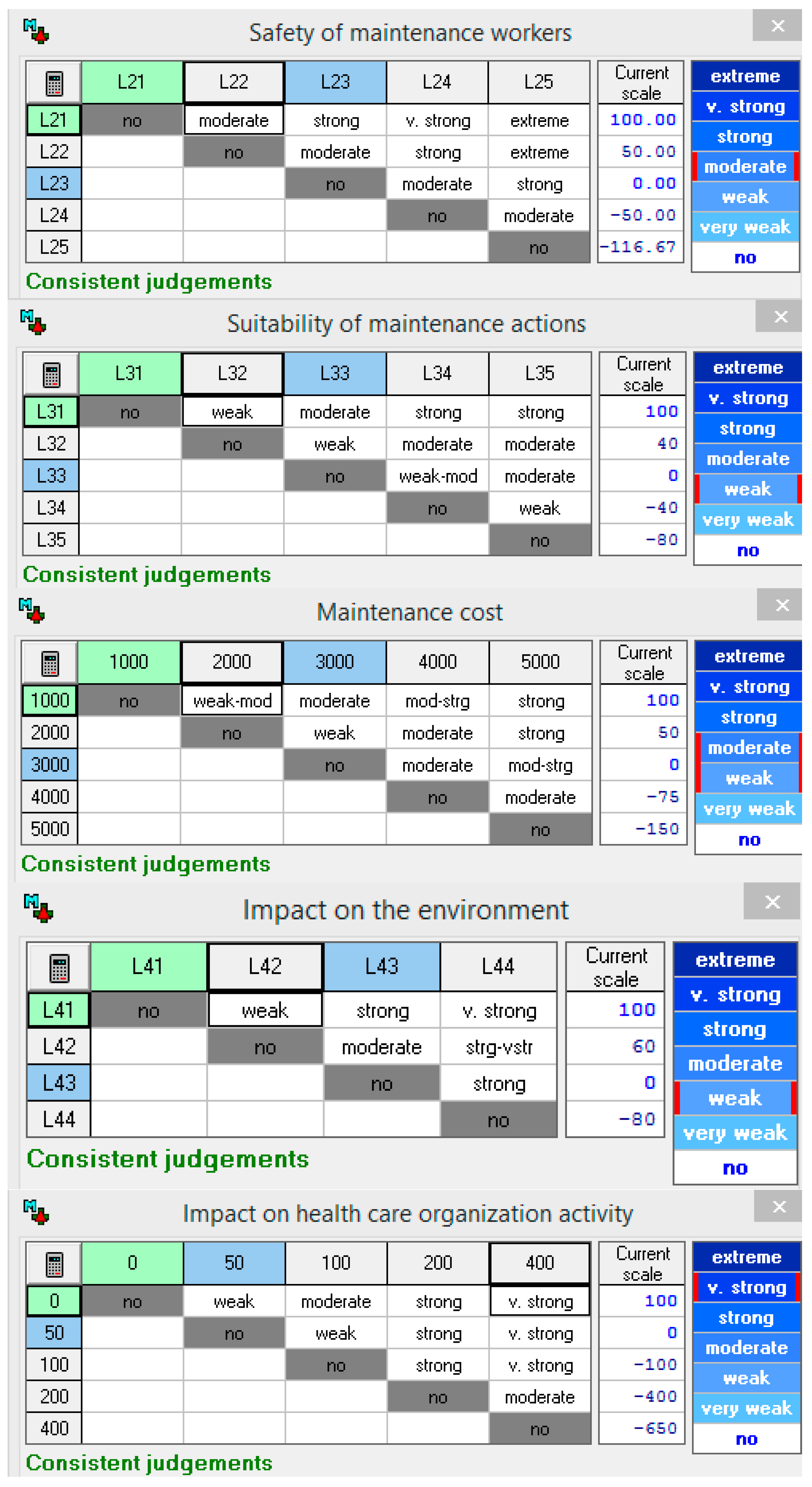Select the 1000 versus 2000 'weak-mod' cell
This screenshot has height=1487, width=812.
pyautogui.click(x=232, y=701)
